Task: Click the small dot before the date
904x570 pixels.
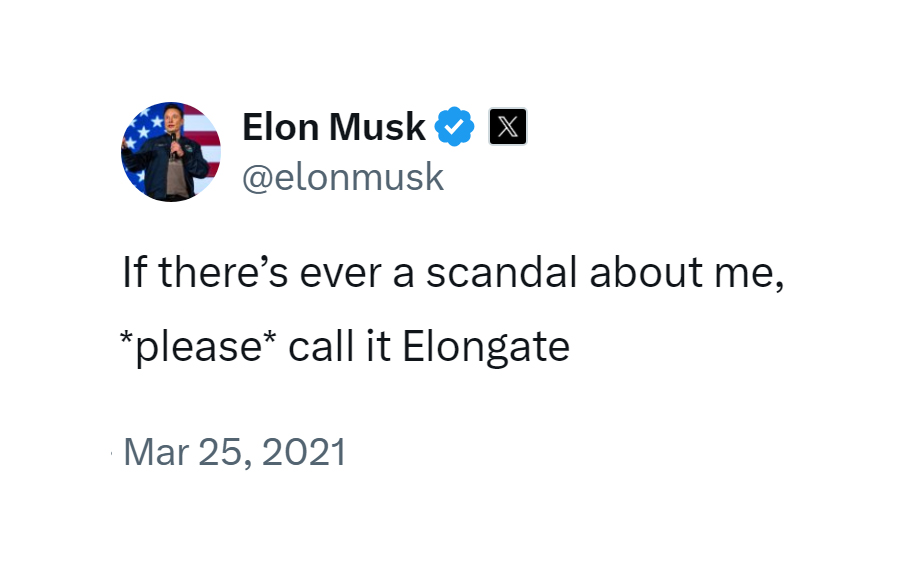Action: (111, 455)
